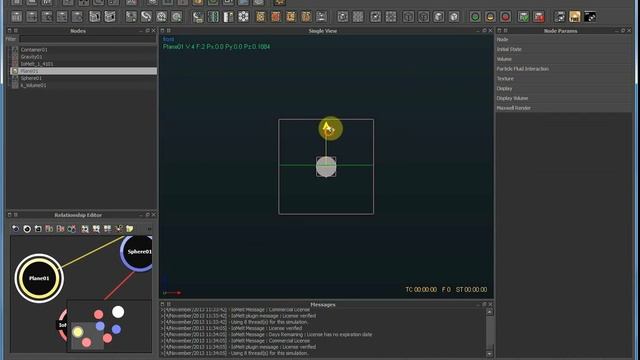Expand the Node section in Node Params

point(564,39)
